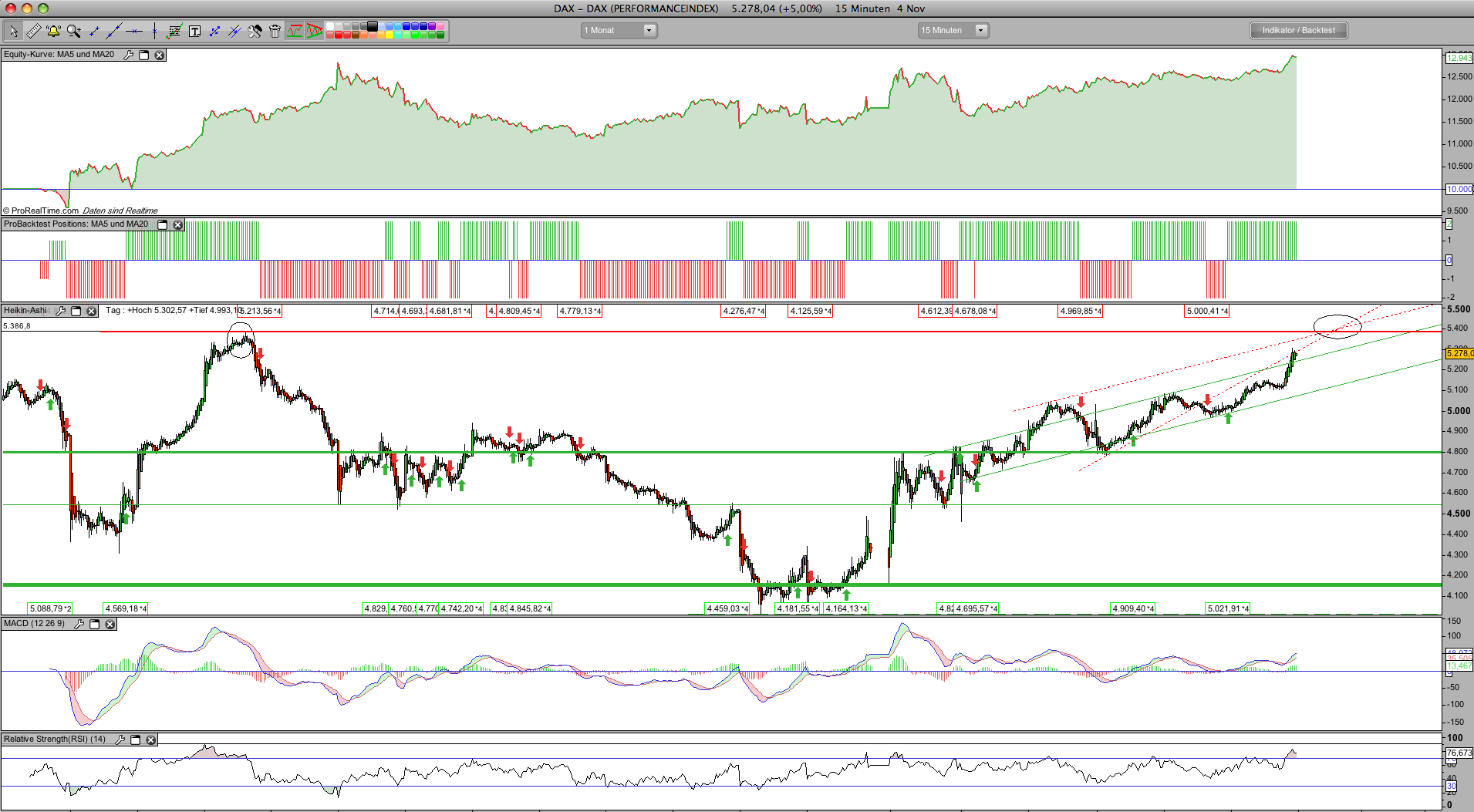Click the equity value tag 12.943 on axis
1474x812 pixels.
point(1459,58)
